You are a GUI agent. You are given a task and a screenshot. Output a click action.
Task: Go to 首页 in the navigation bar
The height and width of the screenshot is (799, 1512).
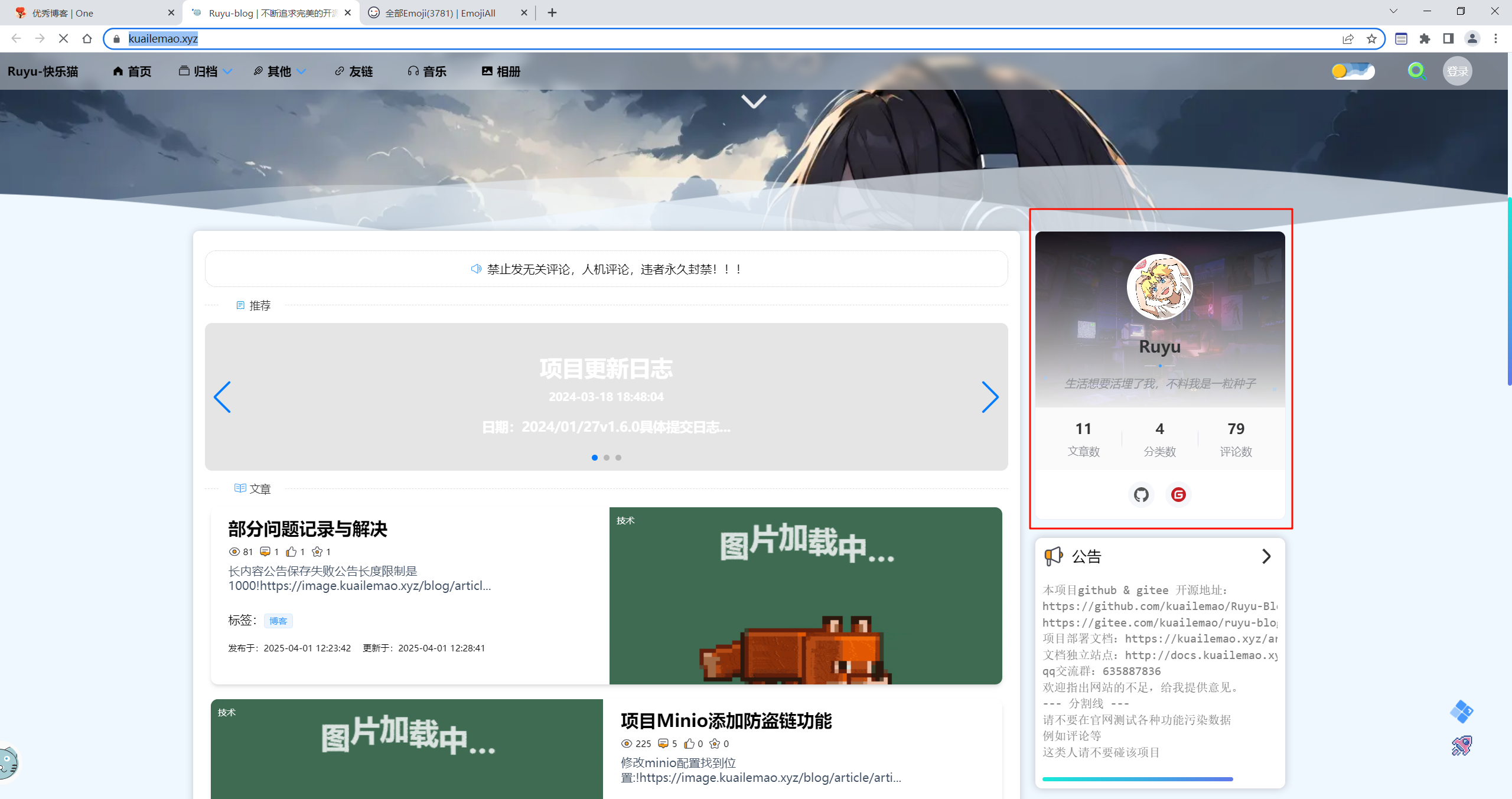click(132, 71)
